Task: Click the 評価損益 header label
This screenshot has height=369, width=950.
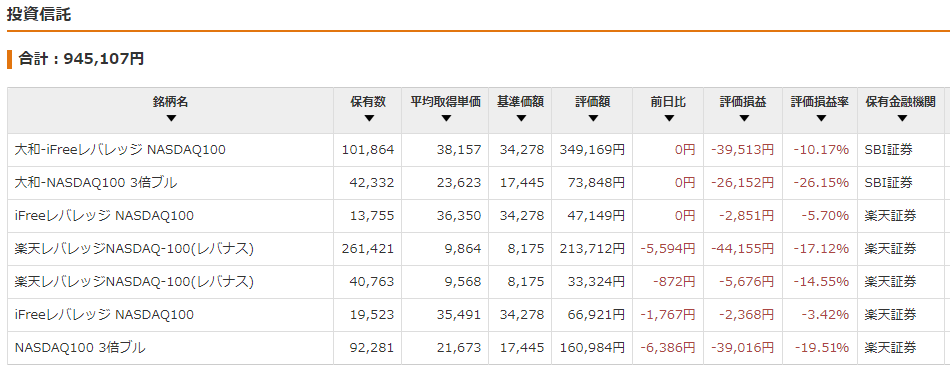Action: 744,102
